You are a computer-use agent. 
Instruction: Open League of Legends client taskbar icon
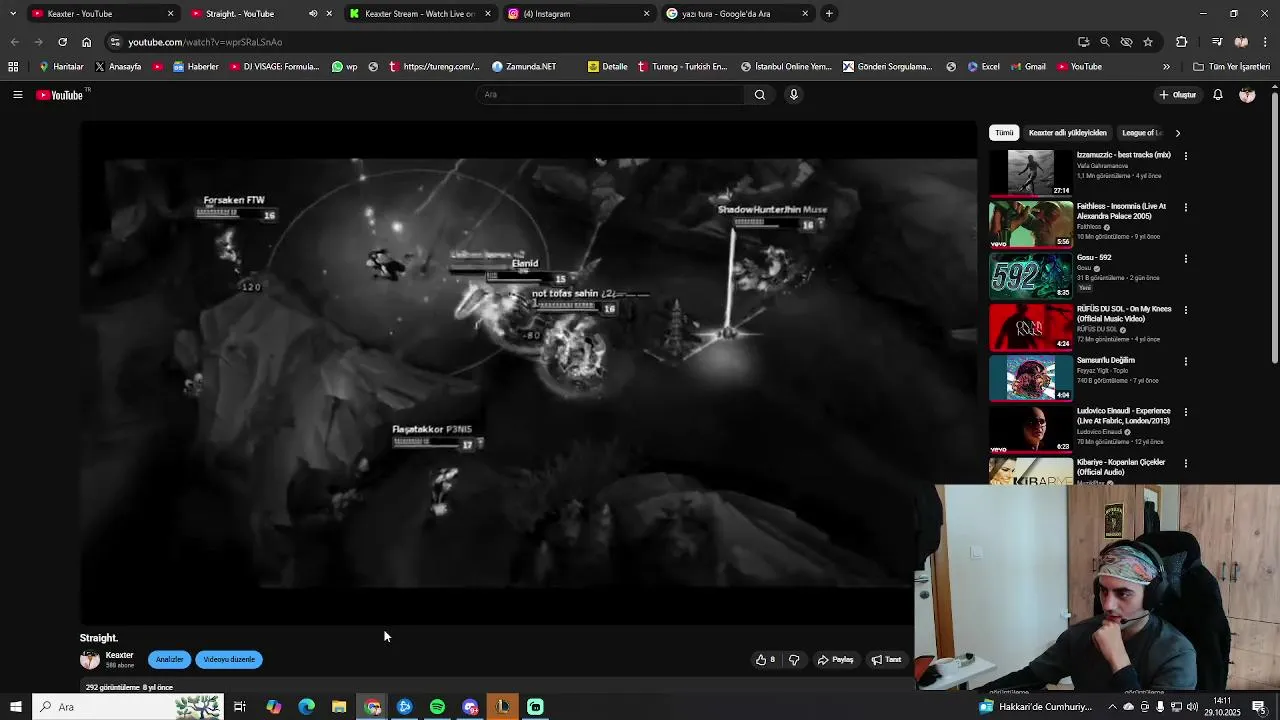tap(503, 707)
